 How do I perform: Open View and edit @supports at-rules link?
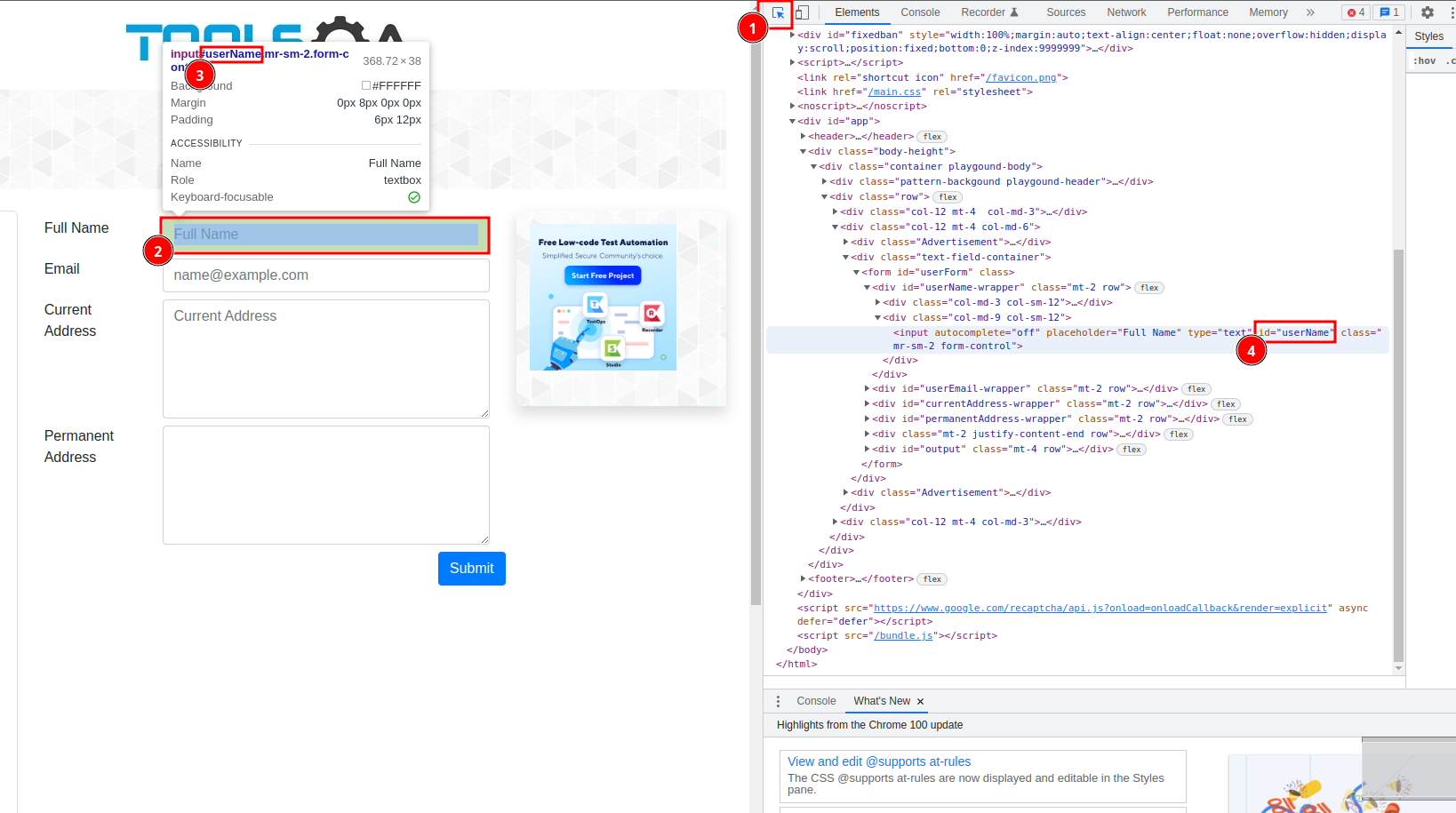tap(879, 761)
